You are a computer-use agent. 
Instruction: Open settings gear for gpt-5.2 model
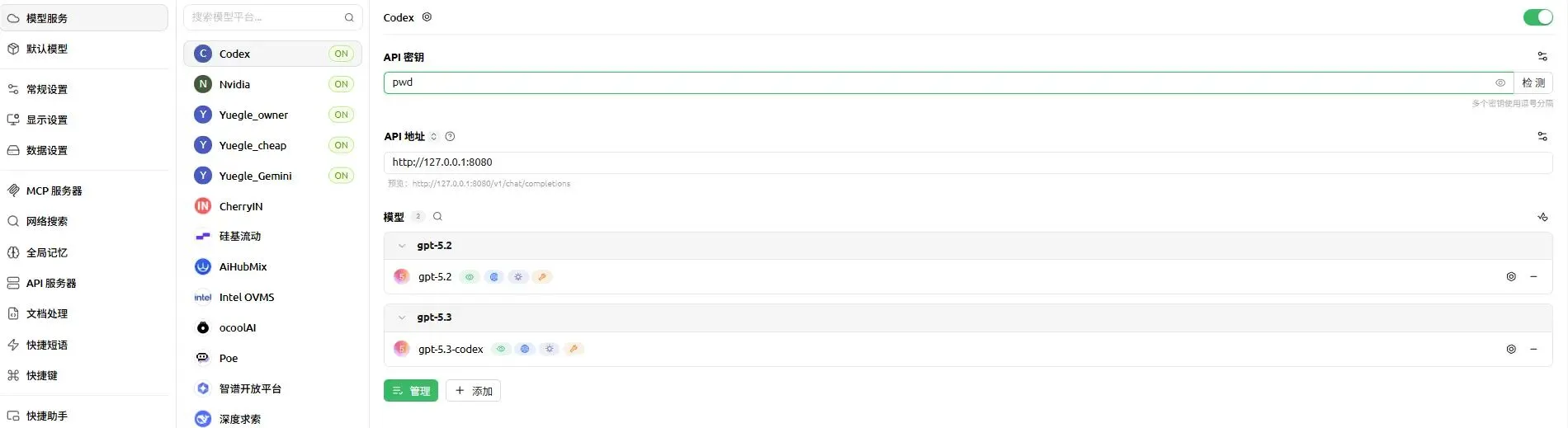(1511, 277)
